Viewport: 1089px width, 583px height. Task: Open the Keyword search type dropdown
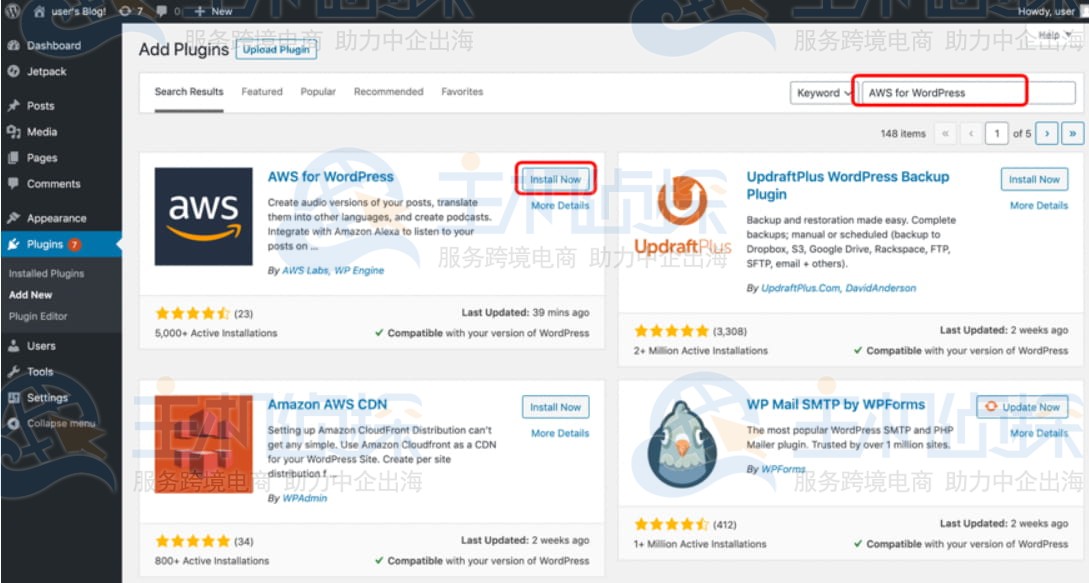(x=824, y=93)
